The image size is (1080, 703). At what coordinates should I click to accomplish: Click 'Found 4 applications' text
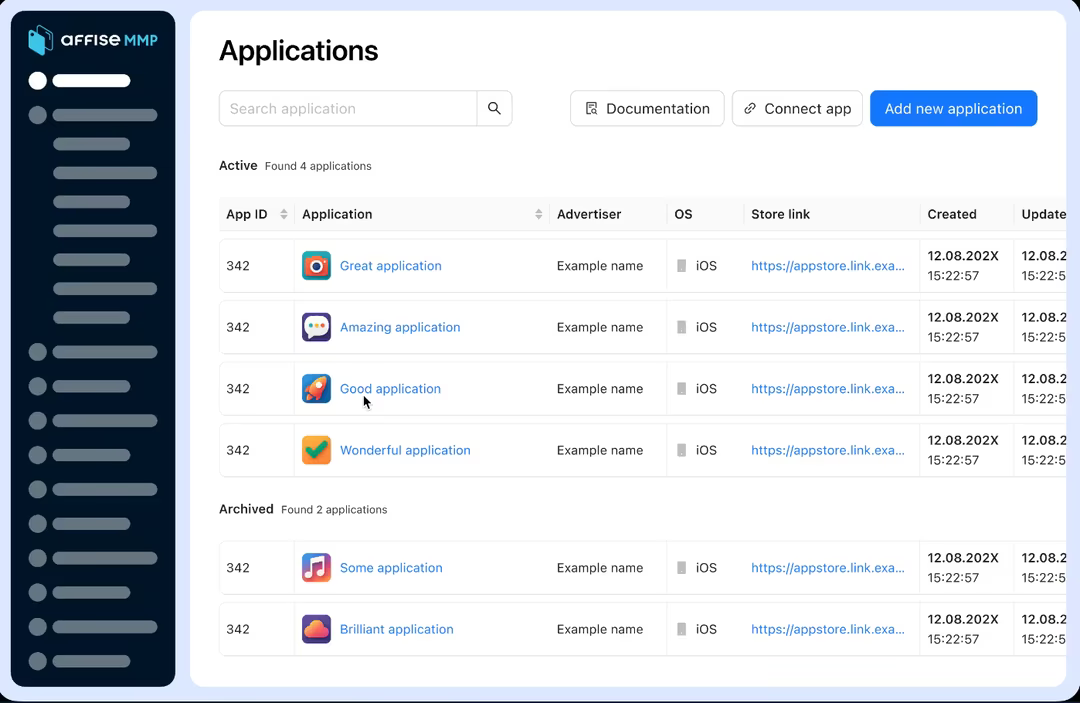tap(318, 166)
